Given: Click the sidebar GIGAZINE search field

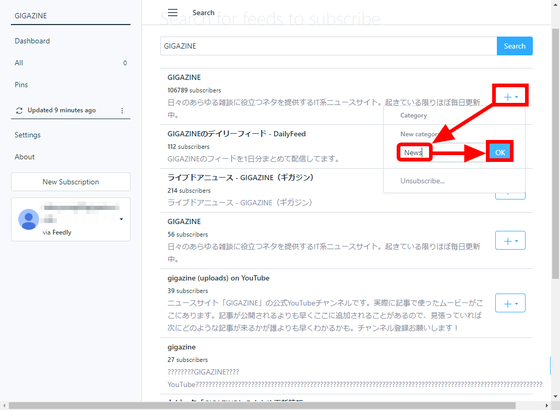Looking at the screenshot, I should click(71, 16).
